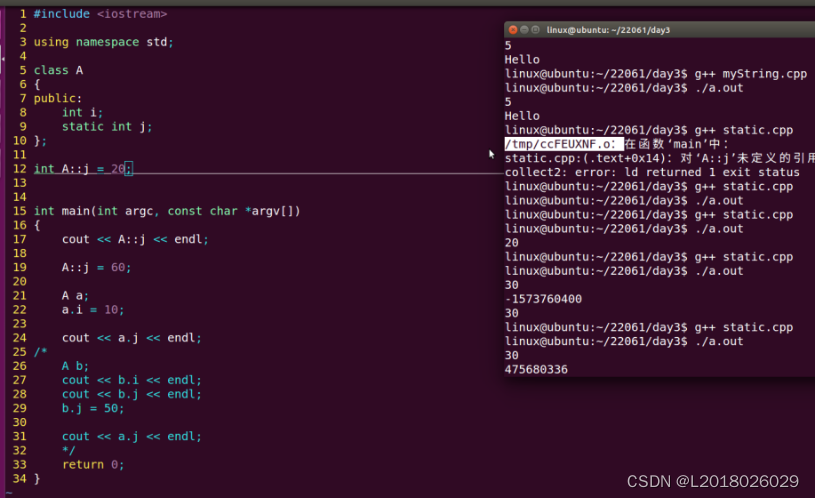Click 'return 0;' on line 33
Viewport: 815px width, 498px height.
(93, 465)
